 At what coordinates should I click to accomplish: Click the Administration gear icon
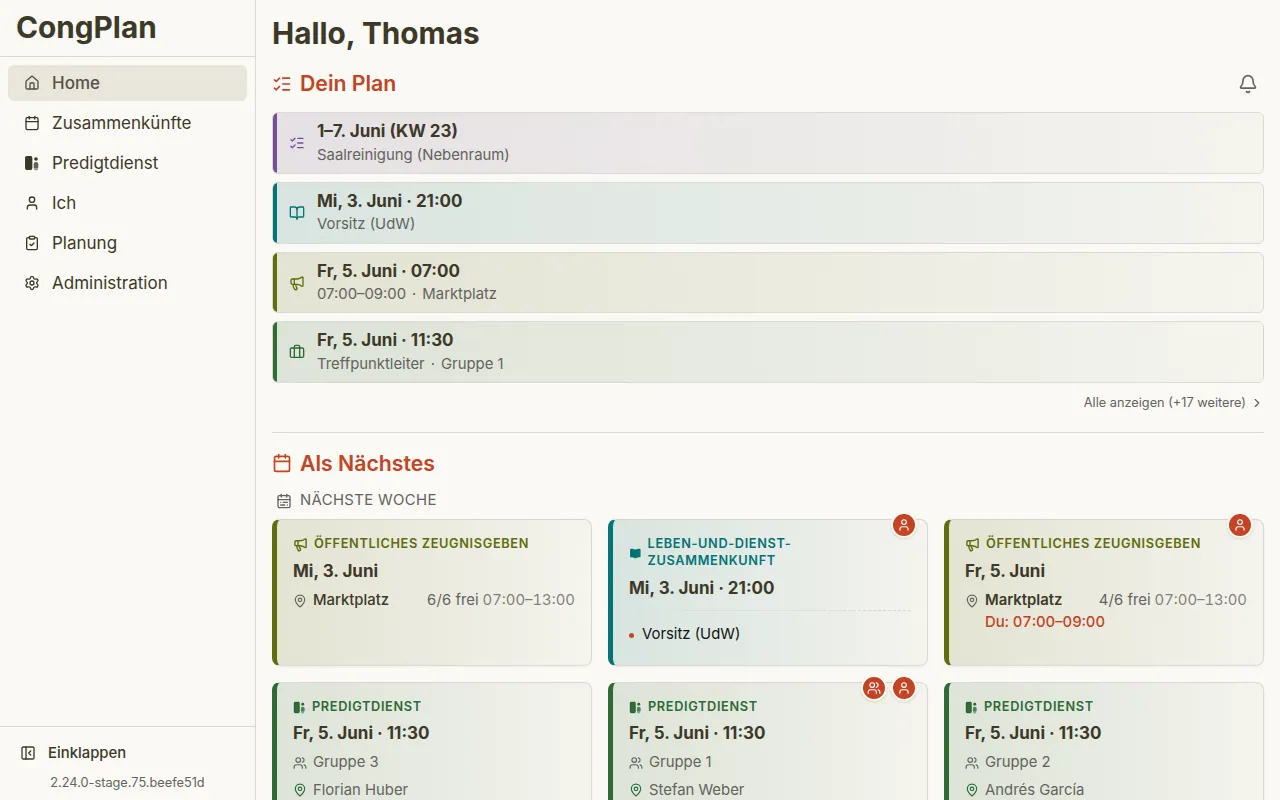tap(32, 283)
